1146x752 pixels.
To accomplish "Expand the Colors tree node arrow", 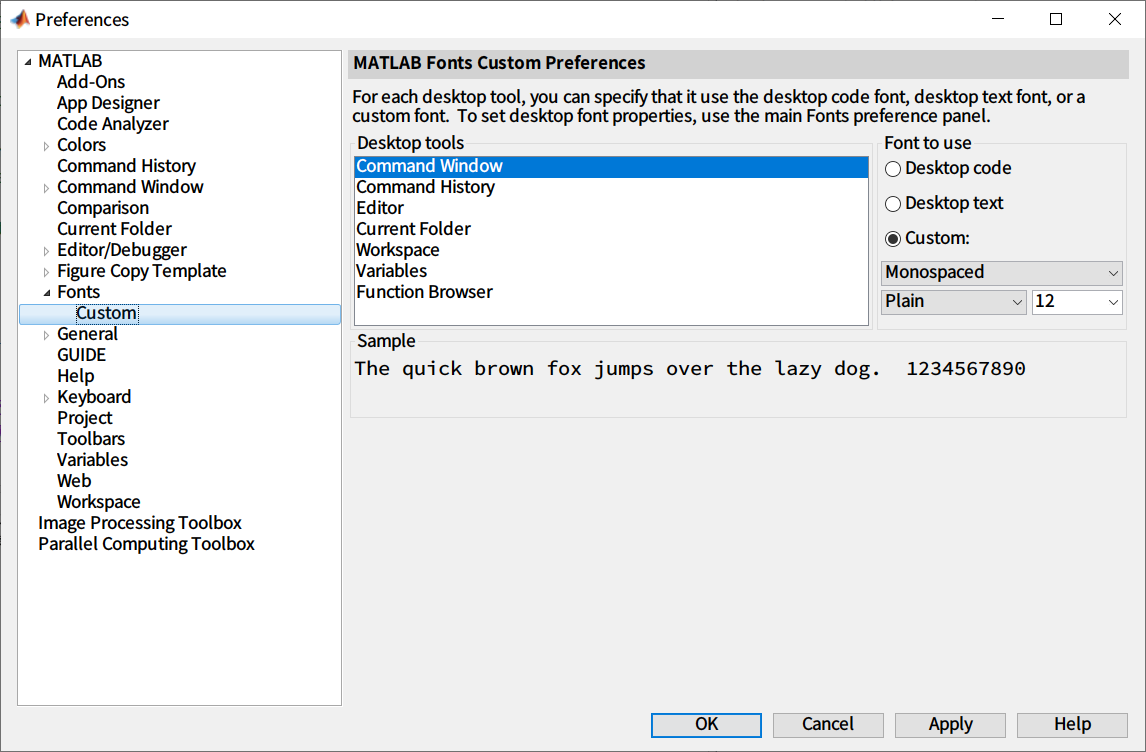I will 46,146.
